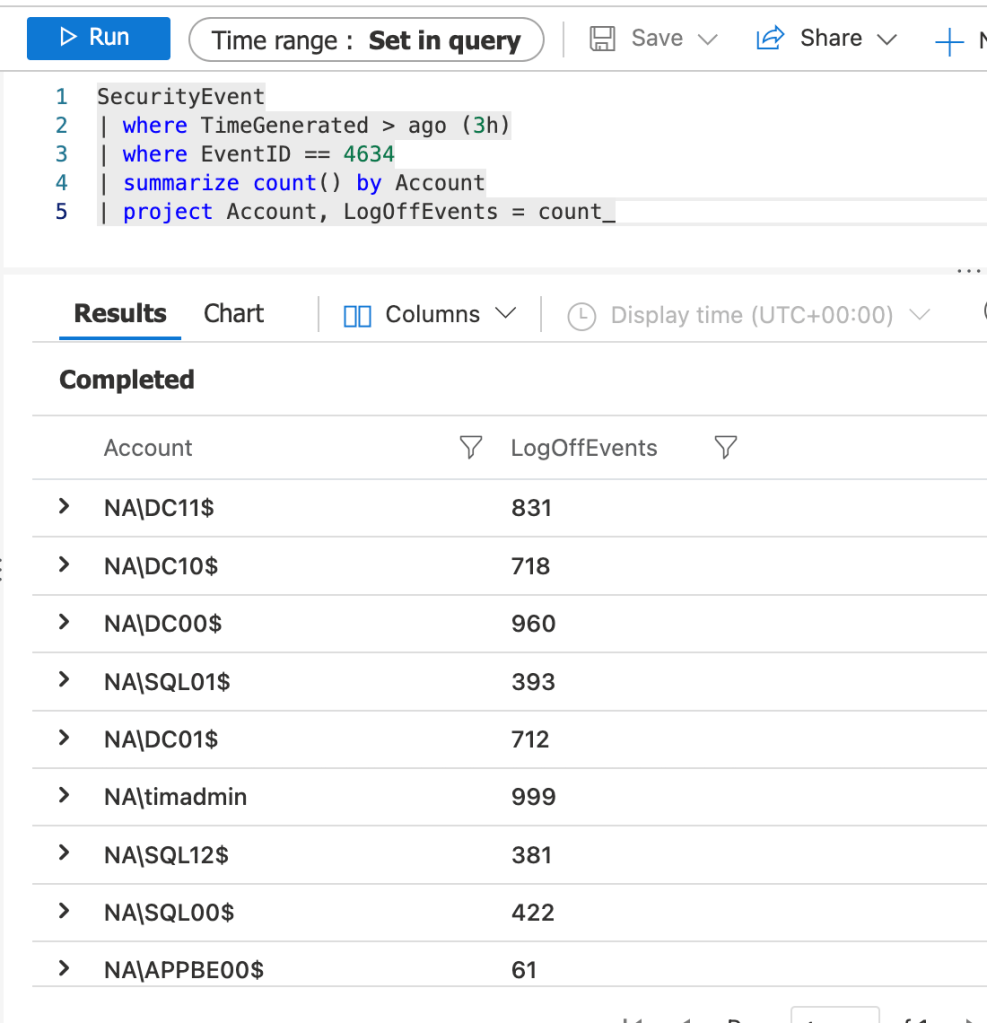Expand the NA\SQL01$ row
The width and height of the screenshot is (987, 1023).
(65, 680)
